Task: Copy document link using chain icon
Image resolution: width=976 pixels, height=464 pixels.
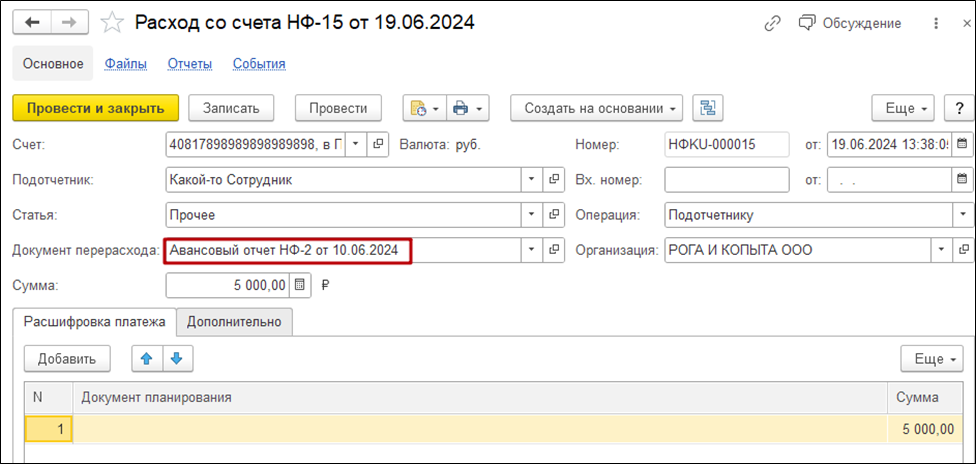Action: pos(772,23)
